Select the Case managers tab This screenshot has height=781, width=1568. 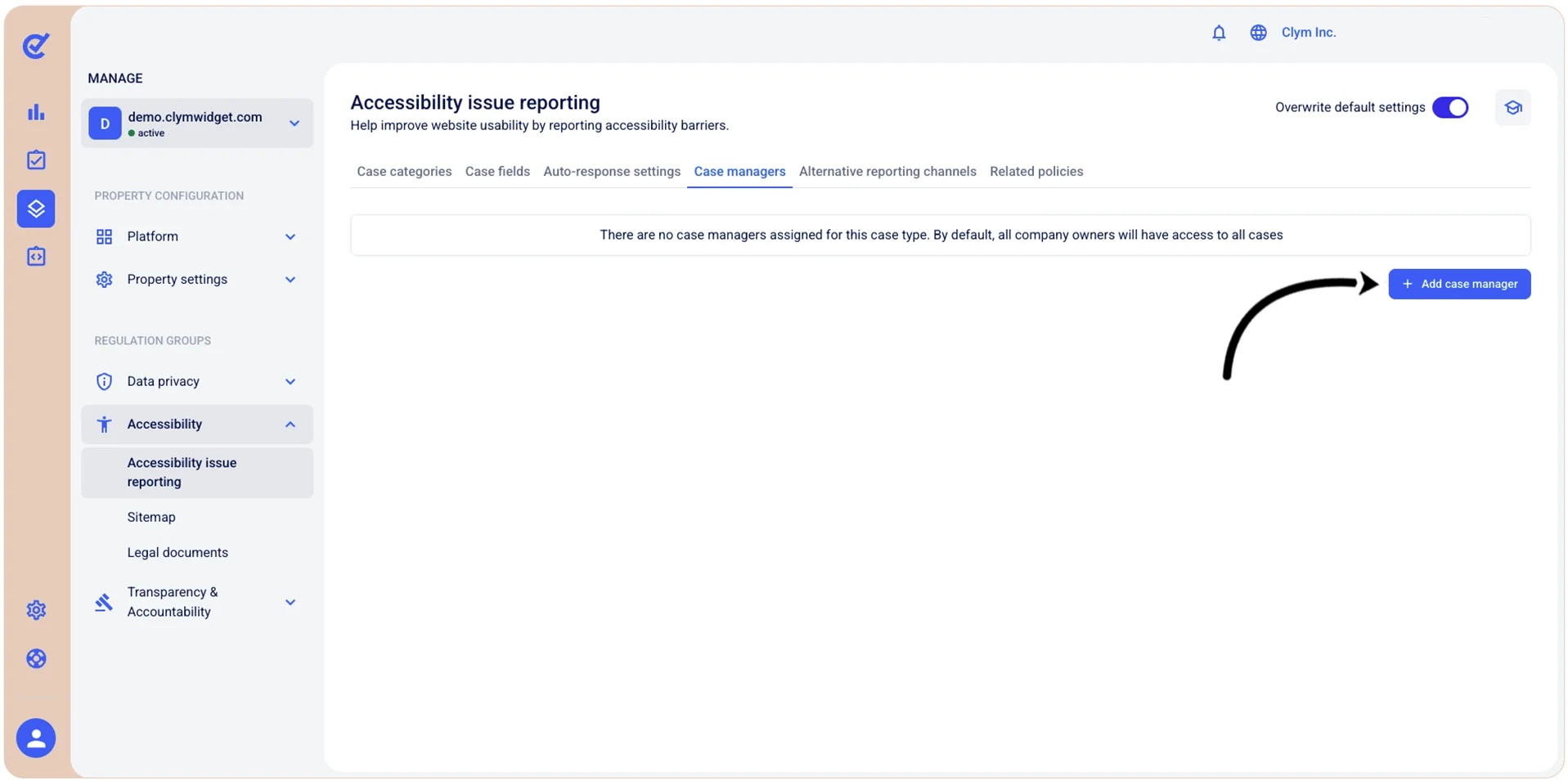(x=739, y=172)
